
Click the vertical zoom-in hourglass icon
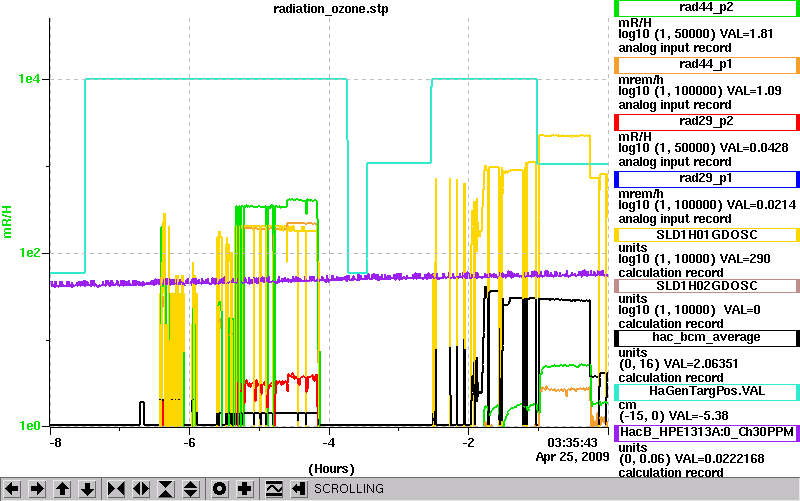pyautogui.click(x=166, y=489)
